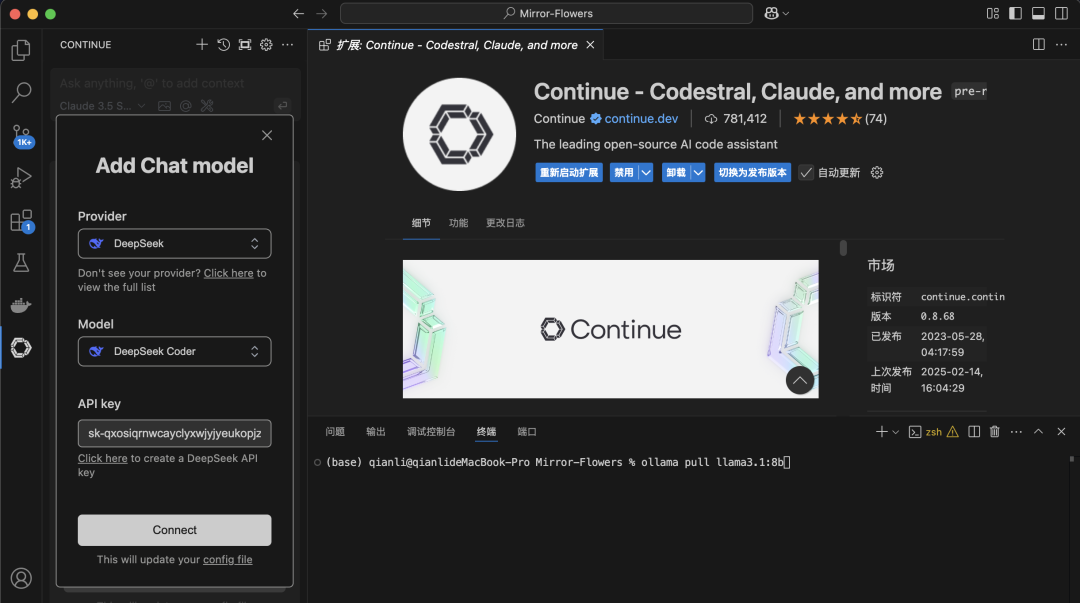Toggle primary side bar visibility
The height and width of the screenshot is (603, 1080).
pyautogui.click(x=1015, y=13)
